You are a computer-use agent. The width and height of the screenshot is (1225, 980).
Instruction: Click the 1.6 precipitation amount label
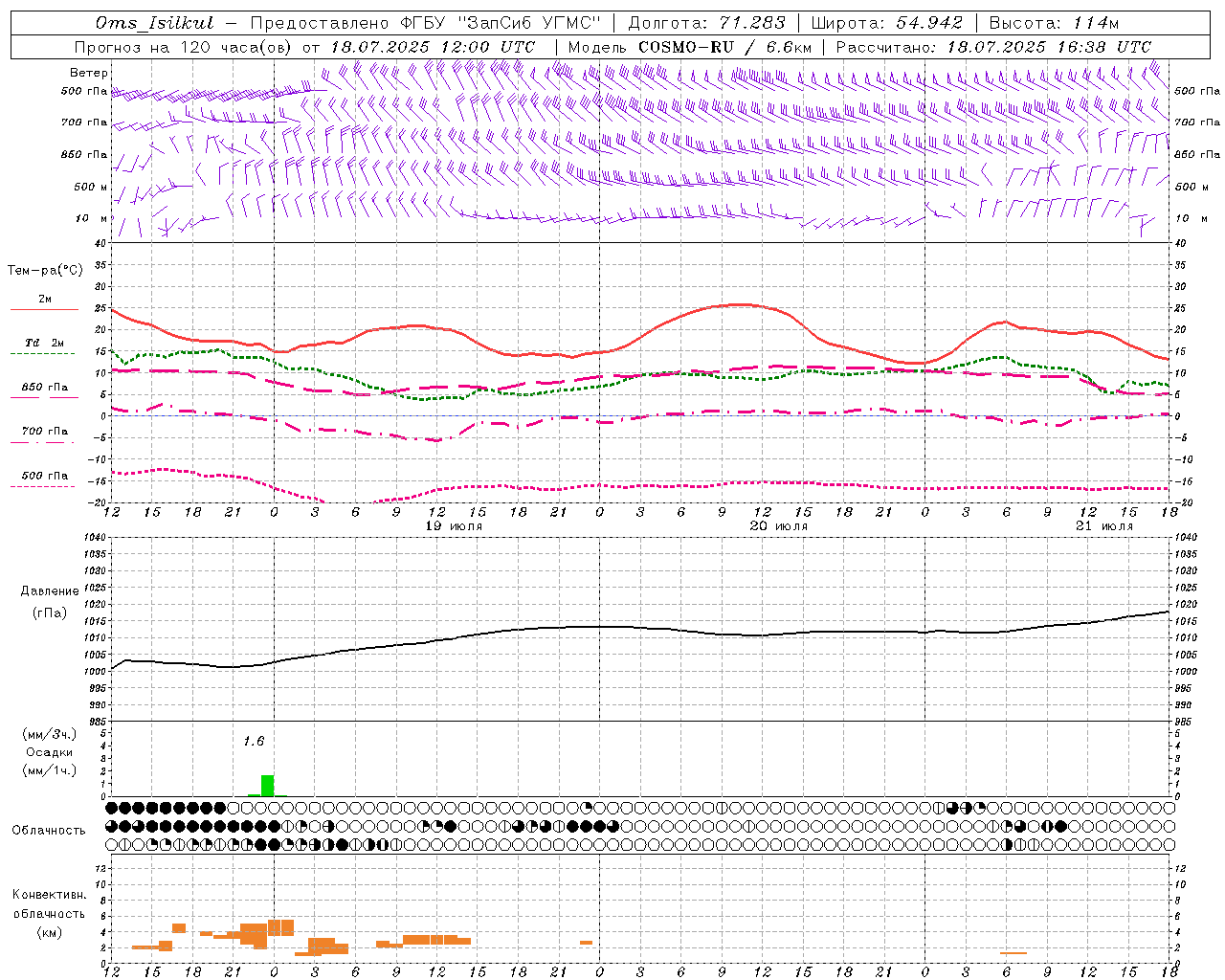coord(254,741)
